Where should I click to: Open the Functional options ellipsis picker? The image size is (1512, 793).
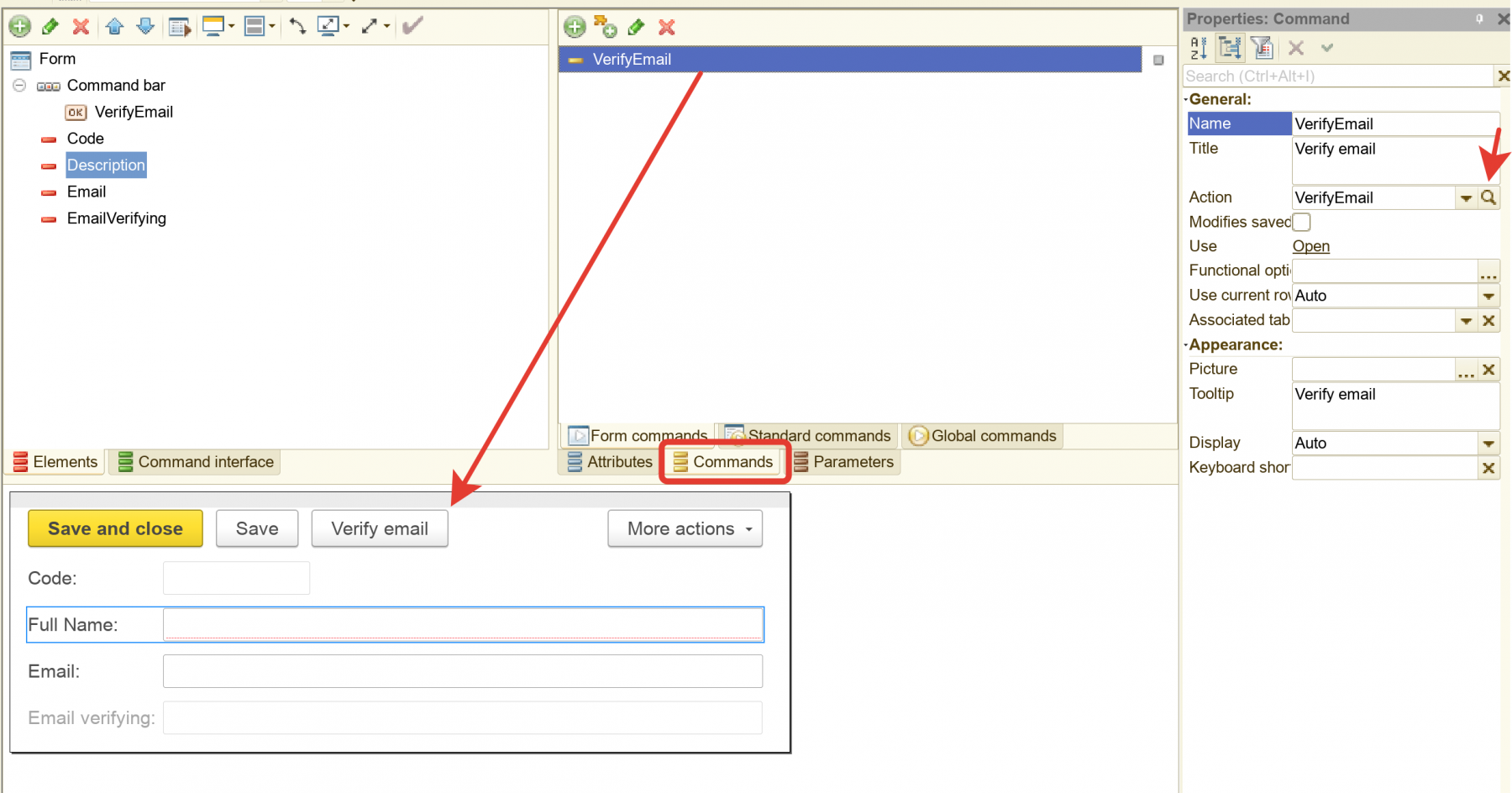click(1488, 271)
